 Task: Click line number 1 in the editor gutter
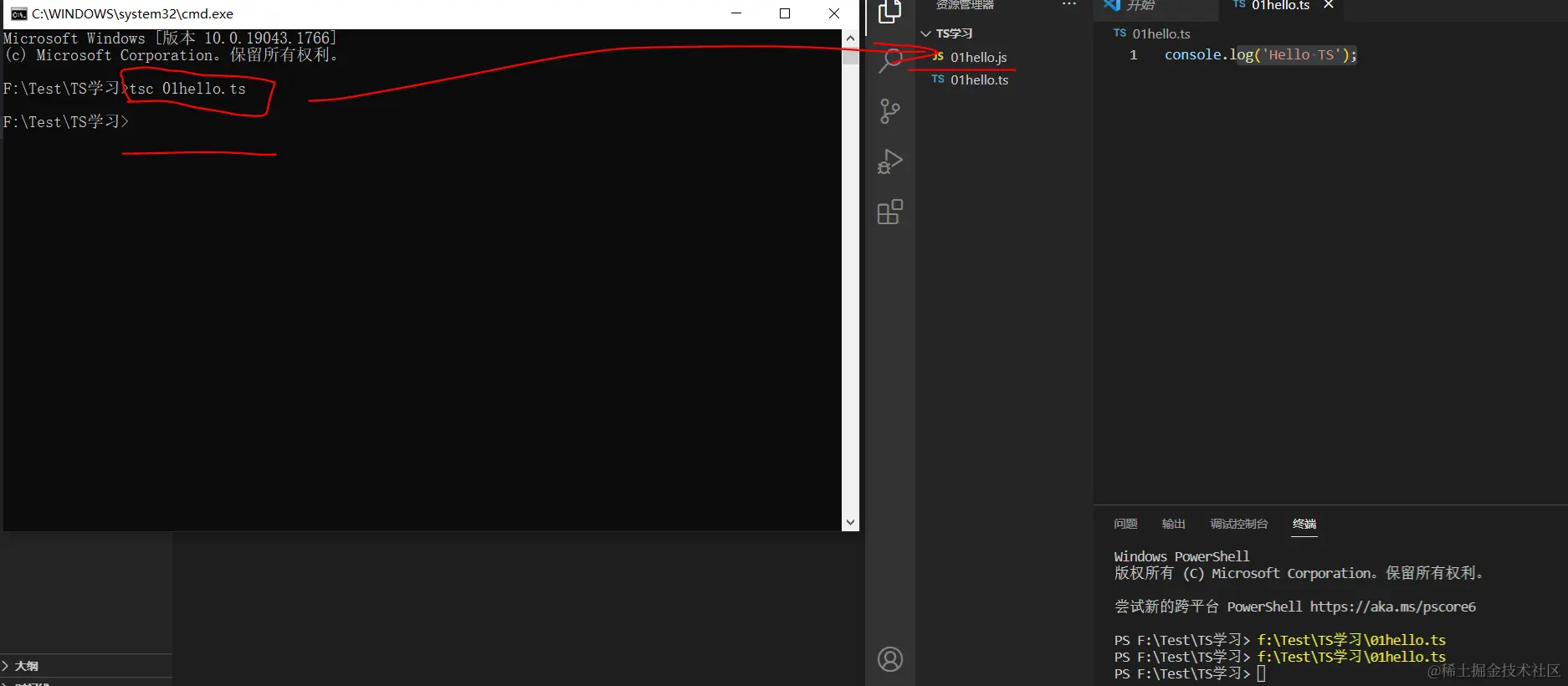point(1134,55)
